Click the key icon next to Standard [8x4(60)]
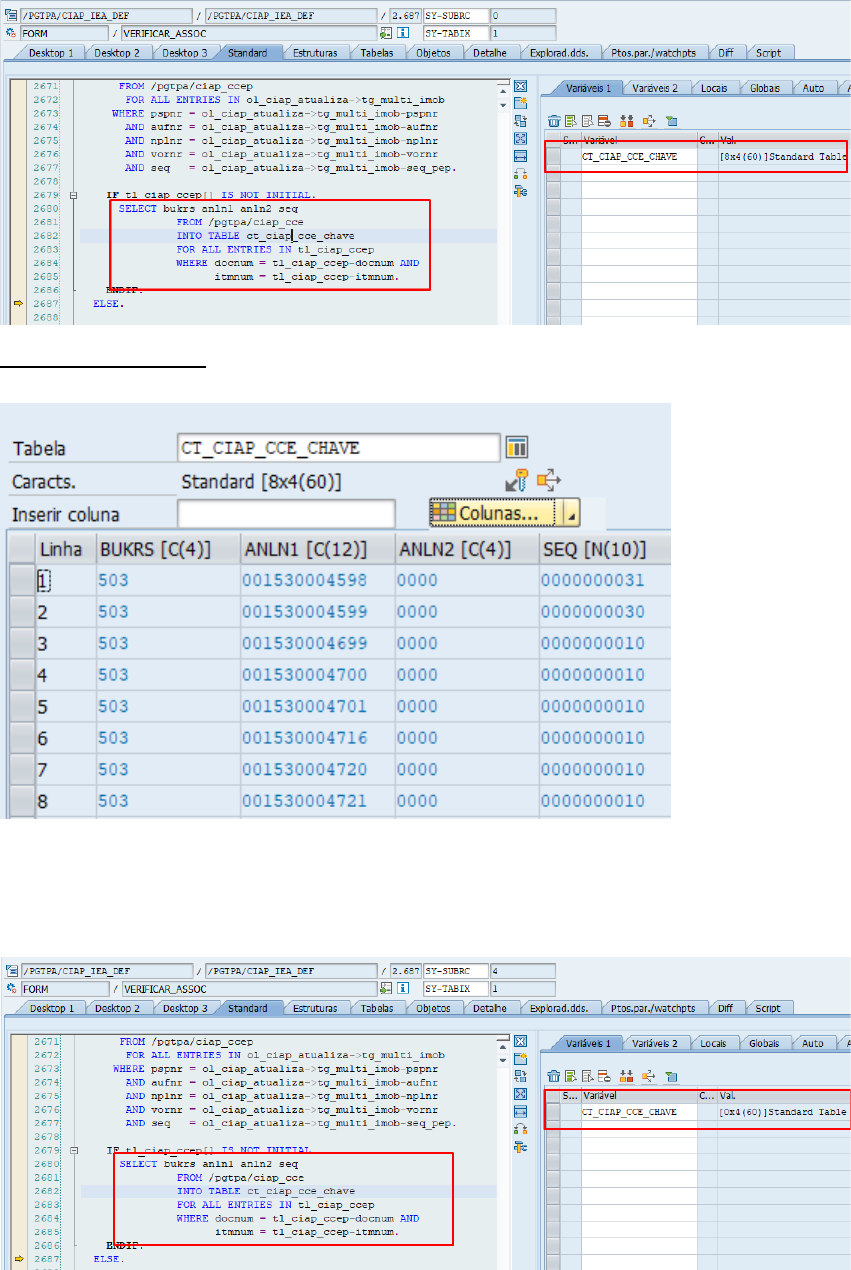The image size is (851, 1270). (516, 481)
